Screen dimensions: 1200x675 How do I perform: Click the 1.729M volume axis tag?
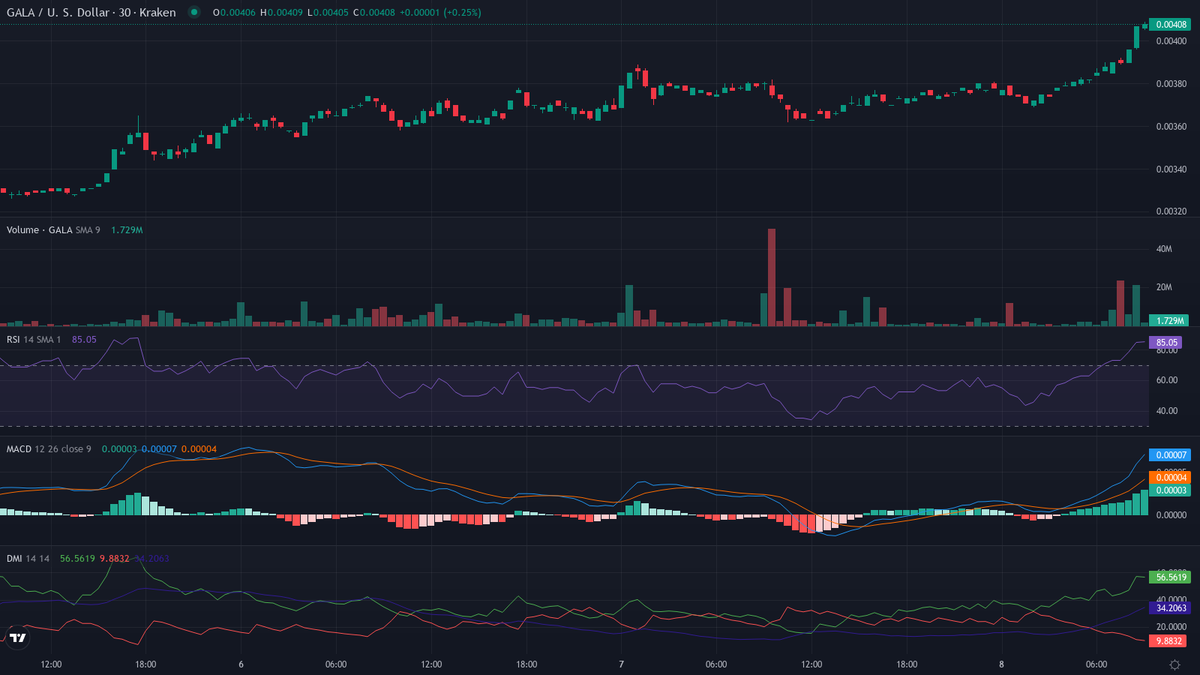1170,320
